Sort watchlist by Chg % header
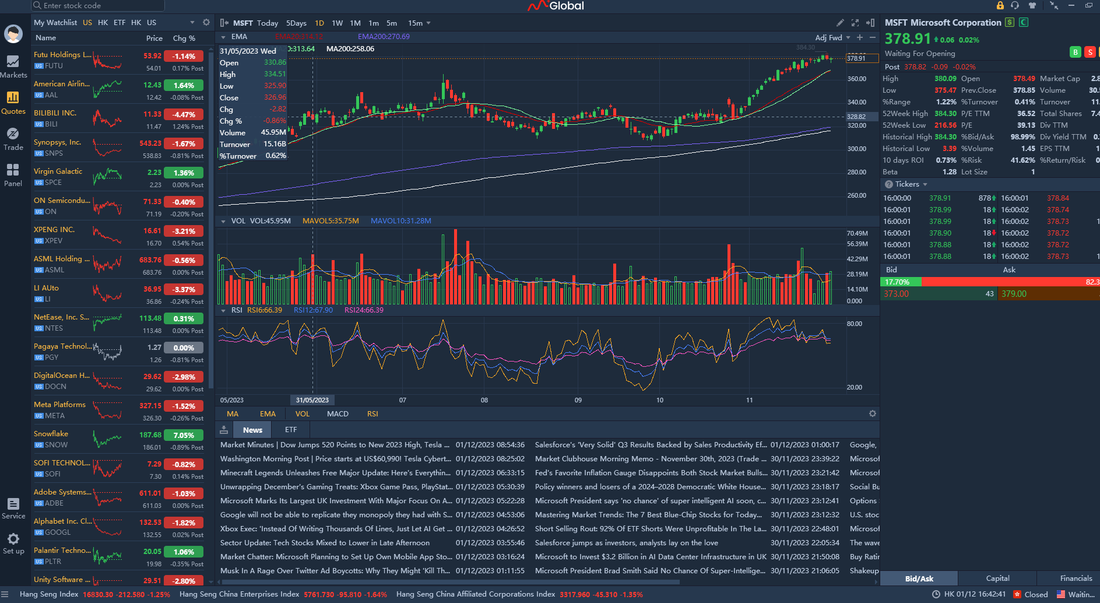This screenshot has height=603, width=1100. 184,39
